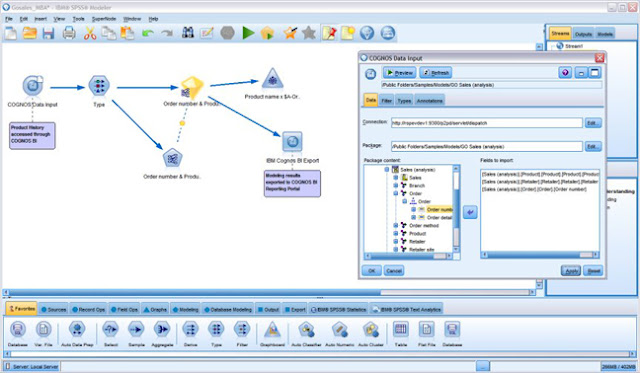Switch to the Types tab in dialog
The image size is (640, 373).
404,100
